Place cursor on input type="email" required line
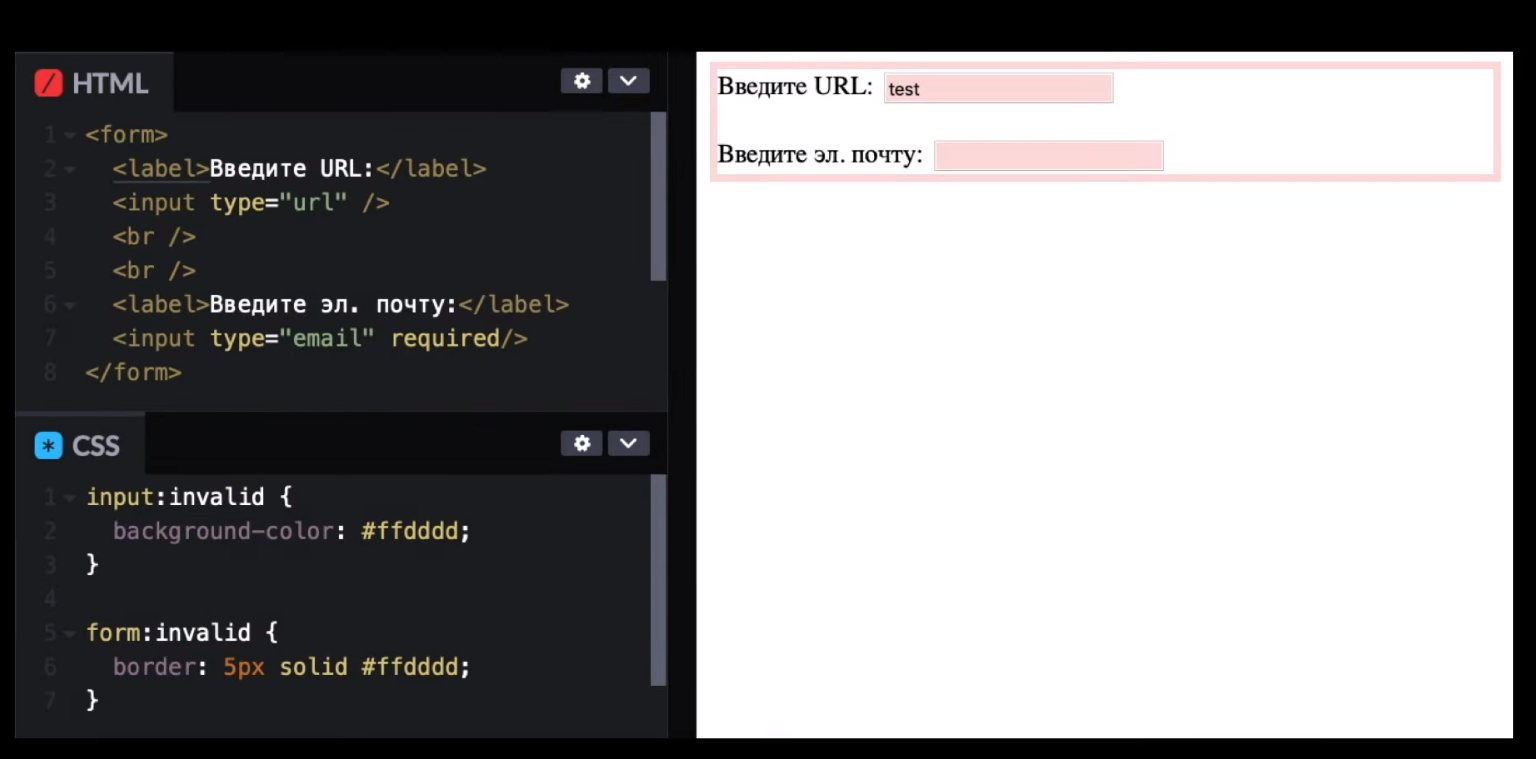 (x=320, y=338)
